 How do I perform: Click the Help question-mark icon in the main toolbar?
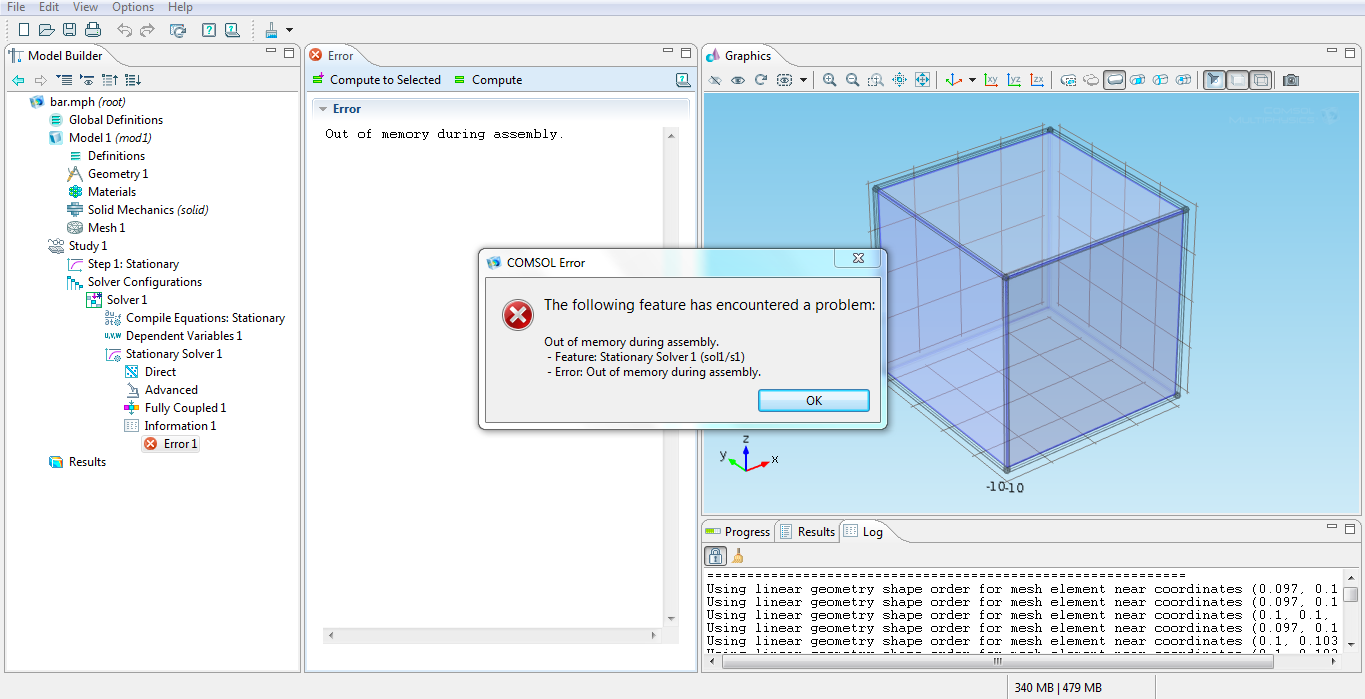[209, 30]
